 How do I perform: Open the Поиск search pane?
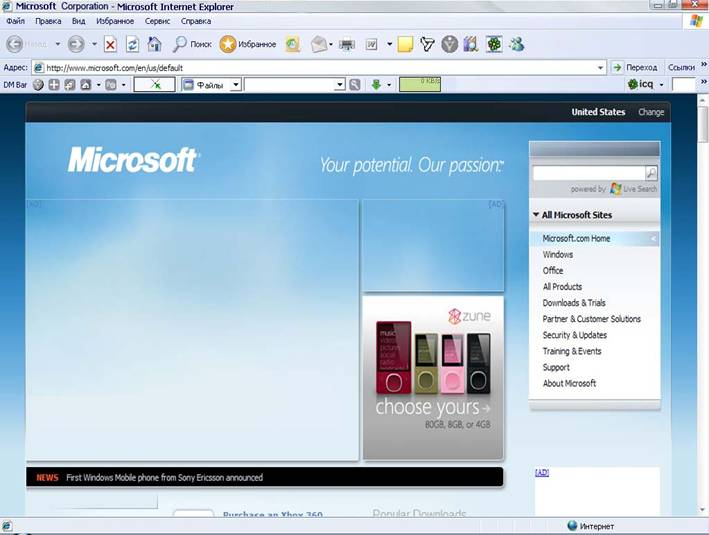coord(192,44)
